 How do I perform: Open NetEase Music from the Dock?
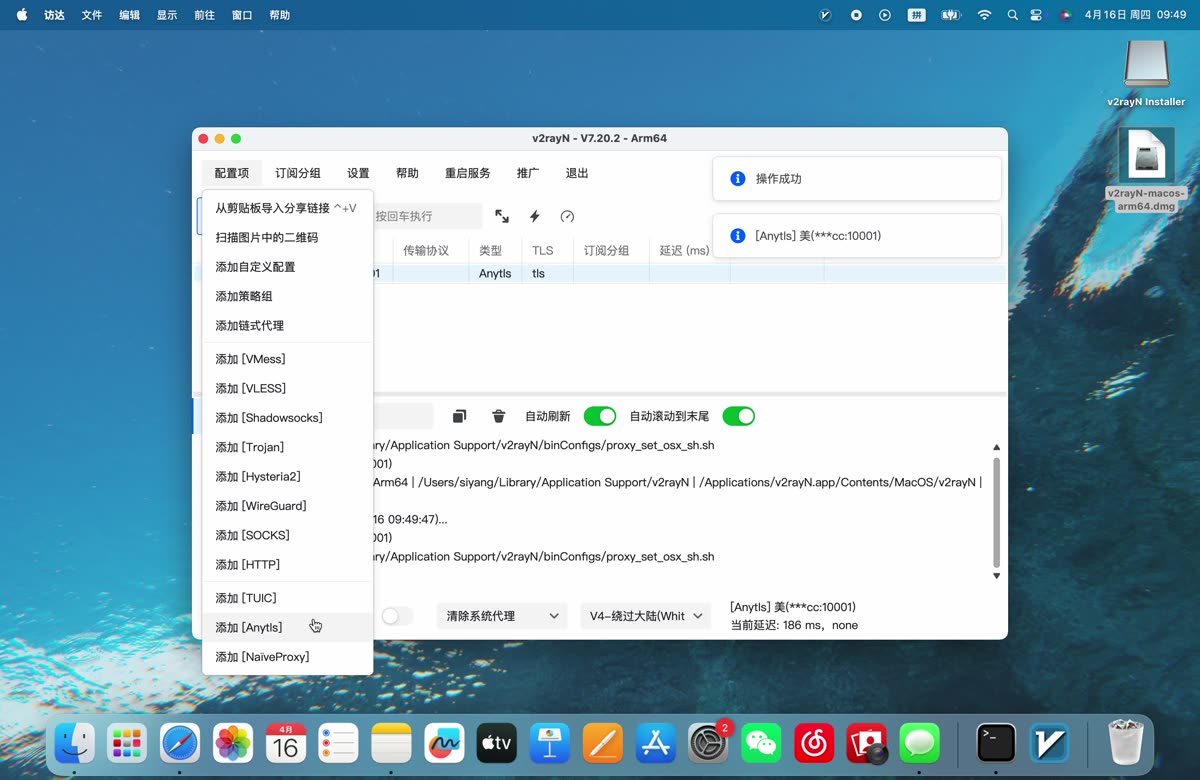814,743
